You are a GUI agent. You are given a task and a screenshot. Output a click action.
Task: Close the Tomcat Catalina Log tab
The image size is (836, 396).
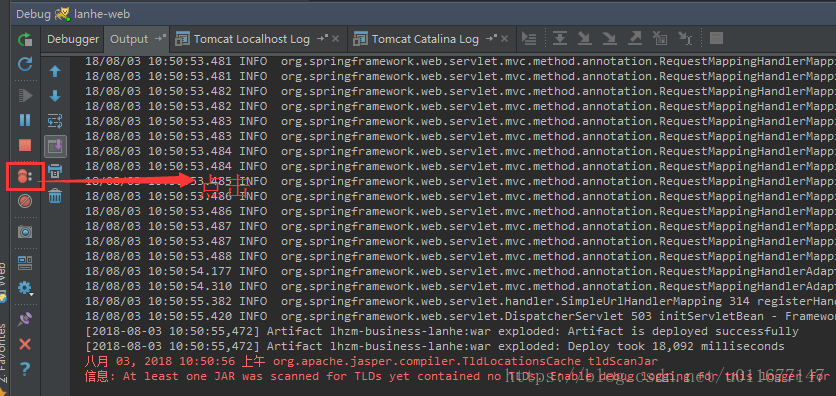504,39
